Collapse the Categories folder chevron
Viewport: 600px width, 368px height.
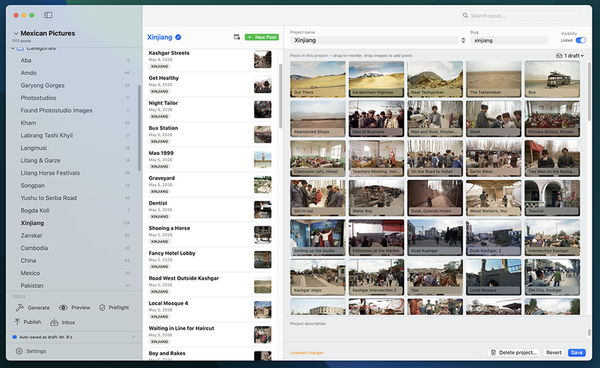click(x=13, y=49)
